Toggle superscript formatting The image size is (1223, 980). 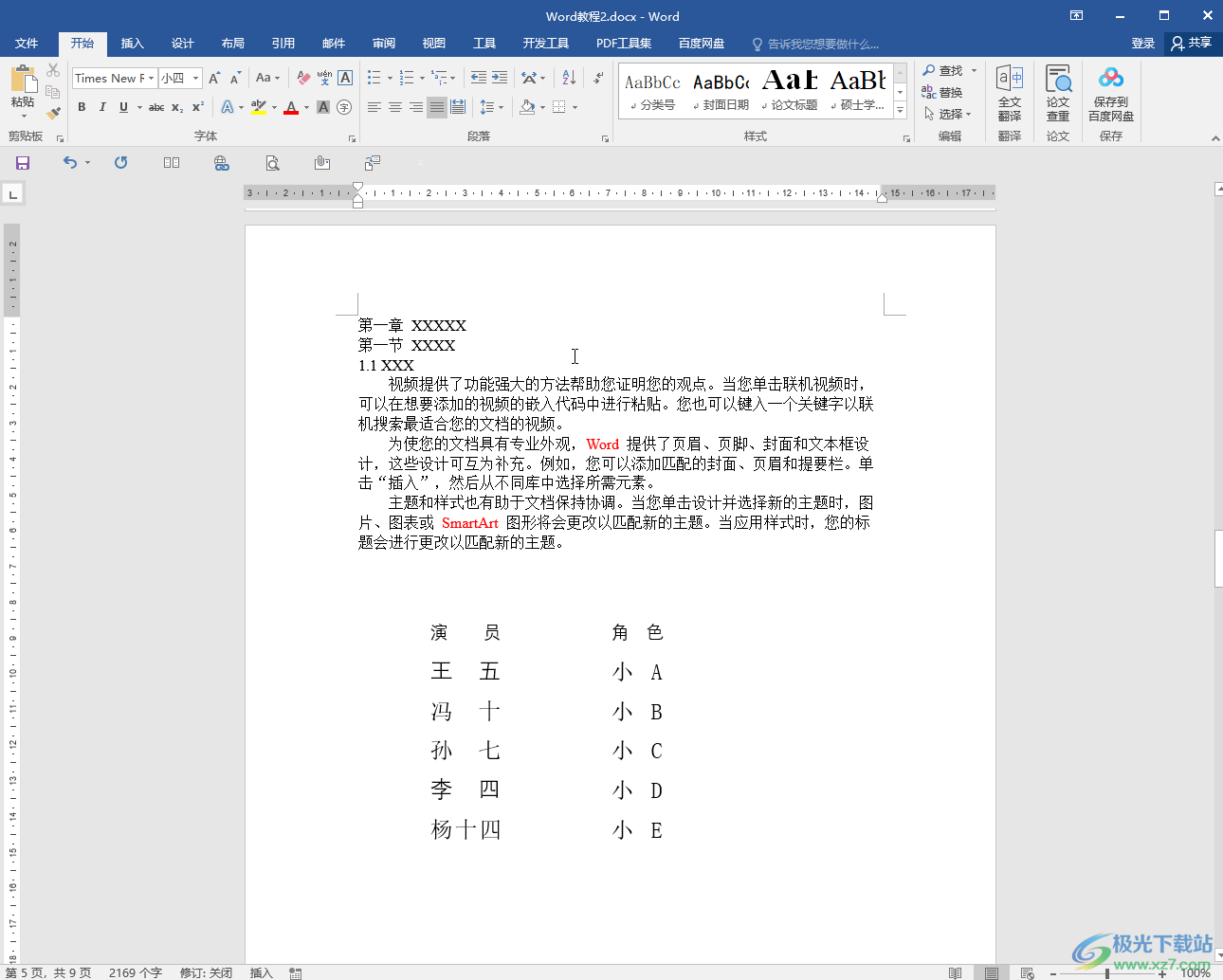click(197, 107)
